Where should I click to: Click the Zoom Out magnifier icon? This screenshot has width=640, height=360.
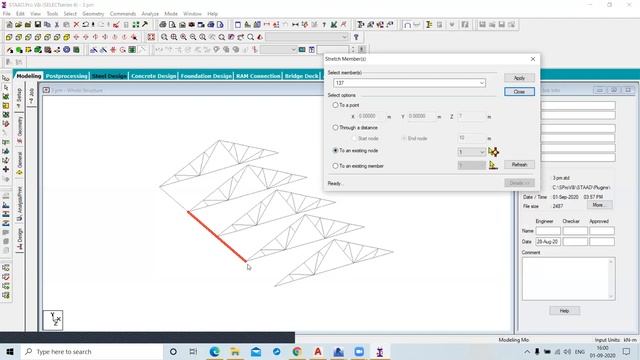[x=193, y=37]
